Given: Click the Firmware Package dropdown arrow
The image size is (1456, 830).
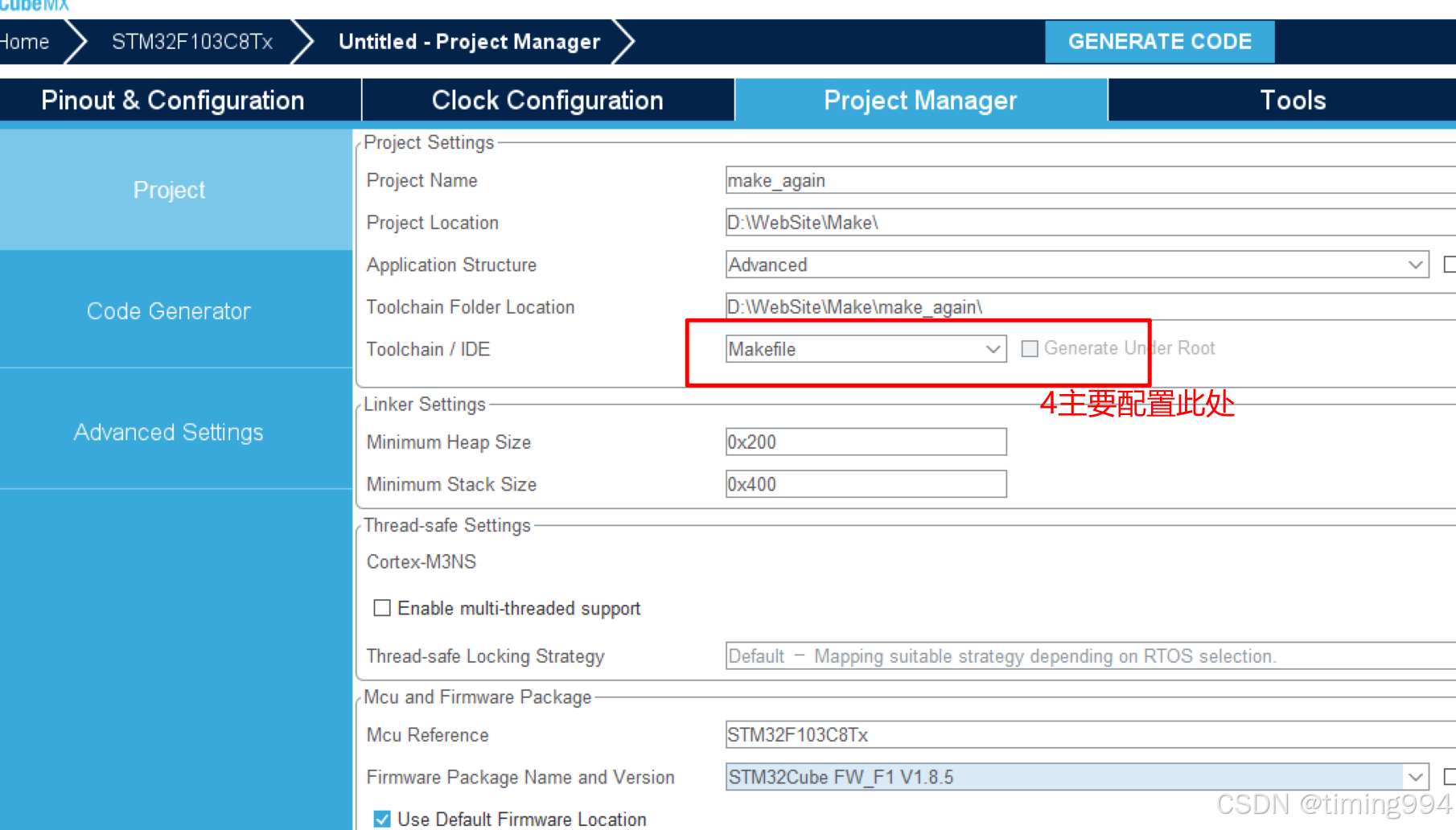Looking at the screenshot, I should click(1415, 777).
